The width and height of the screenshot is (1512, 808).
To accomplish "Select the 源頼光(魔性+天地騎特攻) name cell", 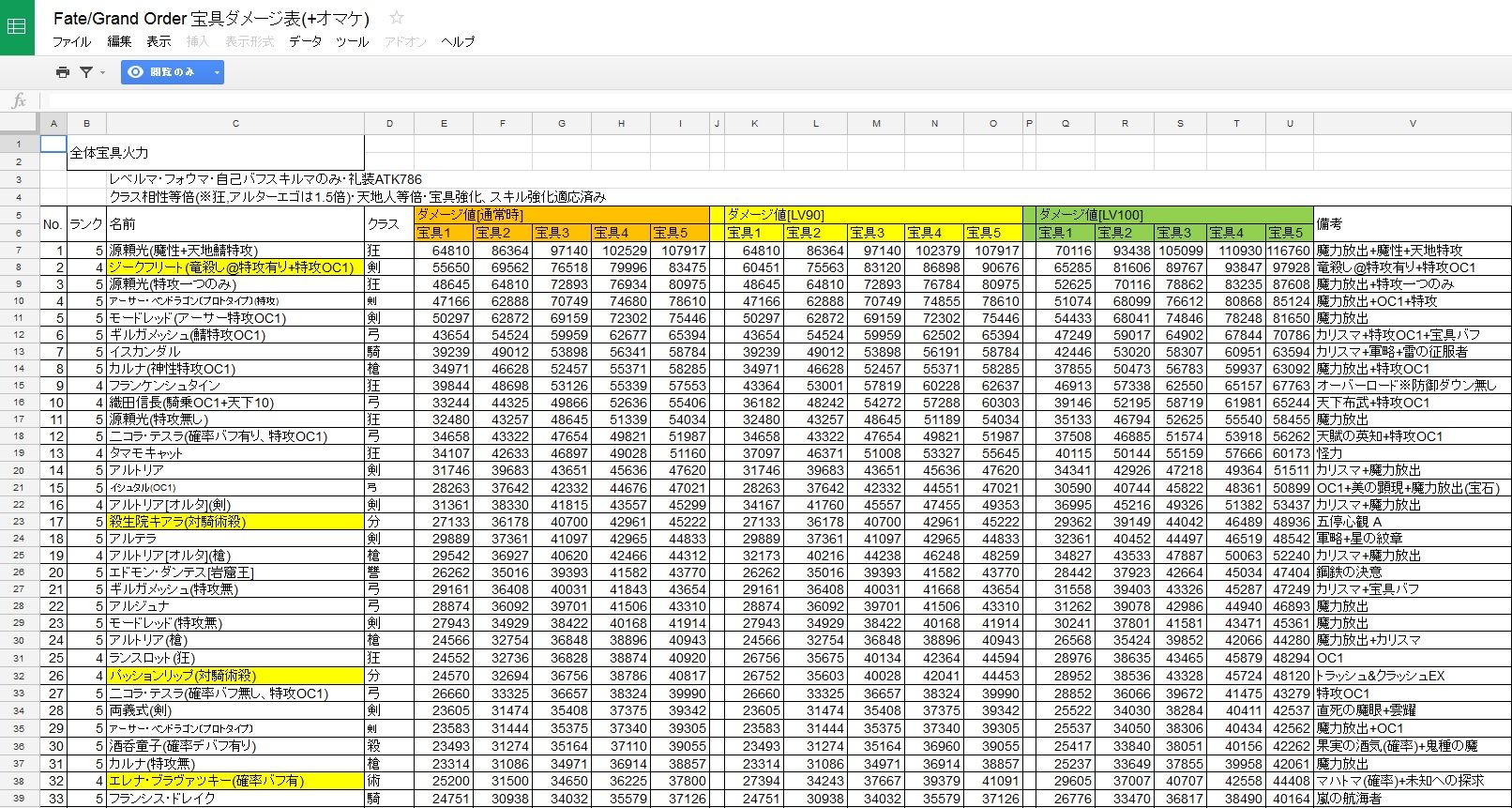I will click(x=235, y=251).
